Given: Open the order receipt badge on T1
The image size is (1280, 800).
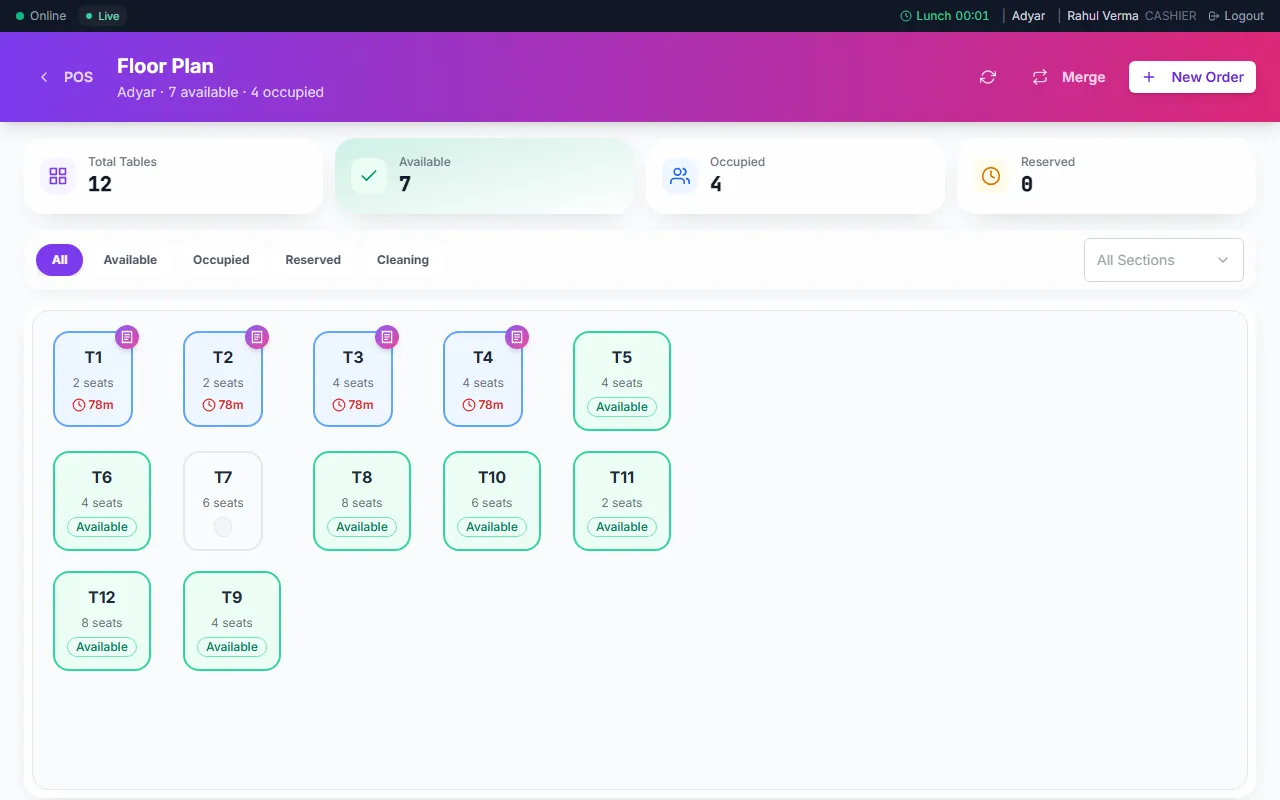Looking at the screenshot, I should click(x=127, y=337).
